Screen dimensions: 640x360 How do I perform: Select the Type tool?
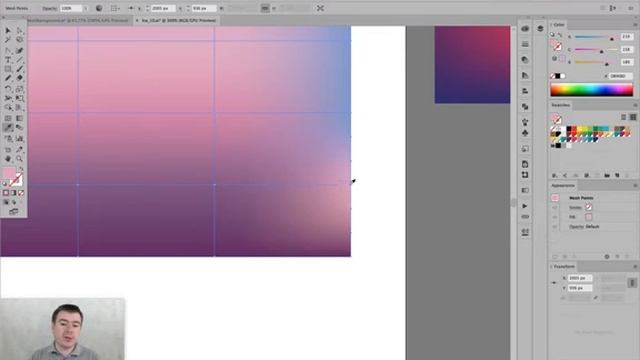pos(8,60)
